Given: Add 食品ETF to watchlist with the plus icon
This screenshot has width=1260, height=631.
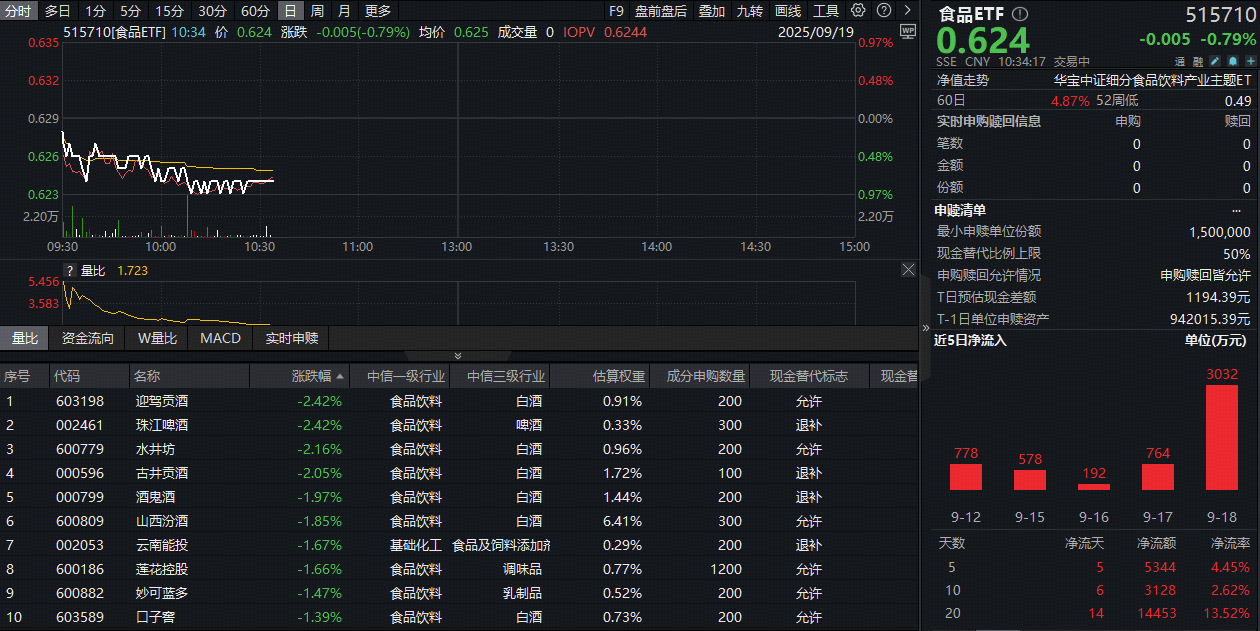Looking at the screenshot, I should point(1251,61).
